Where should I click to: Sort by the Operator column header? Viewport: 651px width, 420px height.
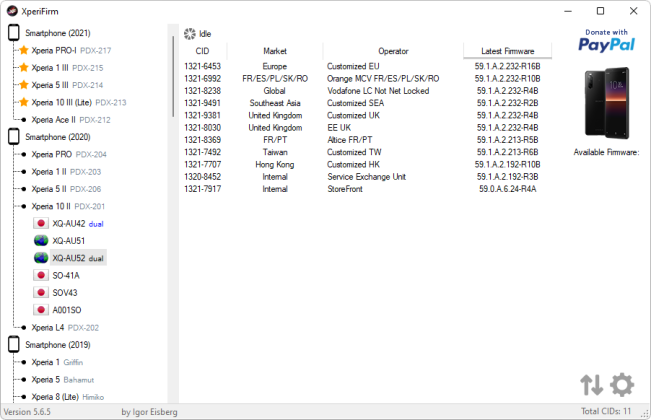(393, 51)
